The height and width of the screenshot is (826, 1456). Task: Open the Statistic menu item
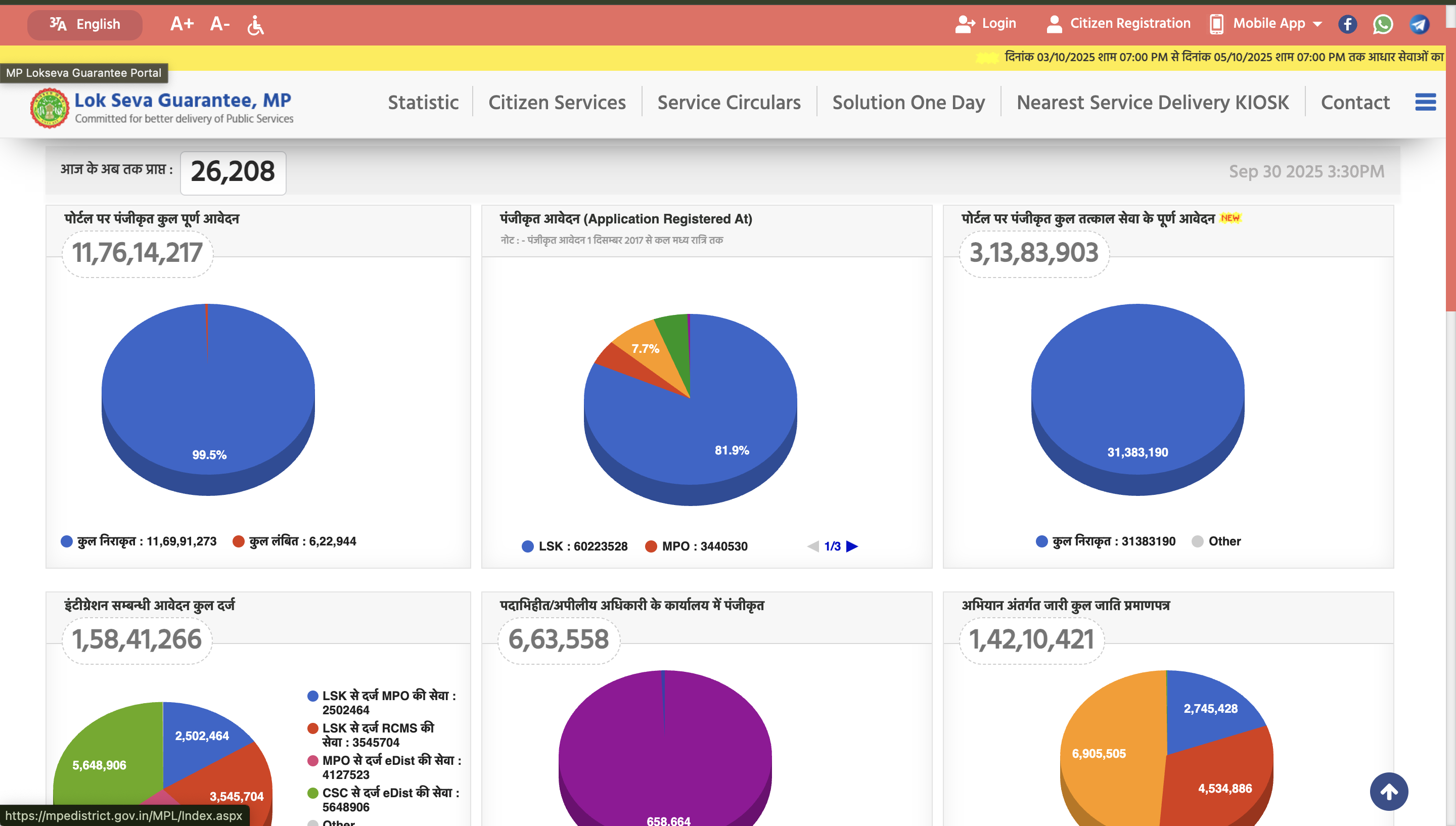pyautogui.click(x=423, y=102)
